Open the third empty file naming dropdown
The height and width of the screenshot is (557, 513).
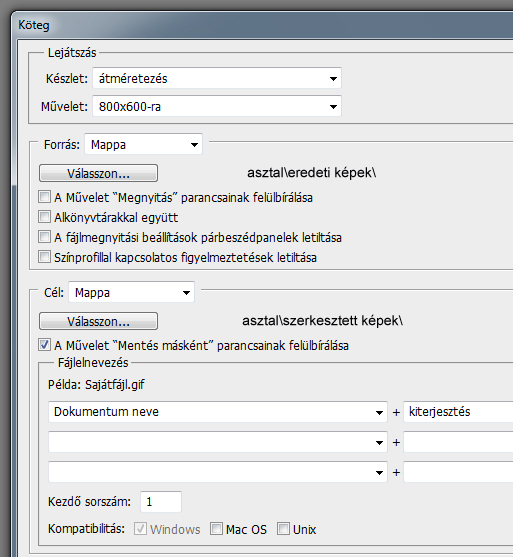pos(218,472)
